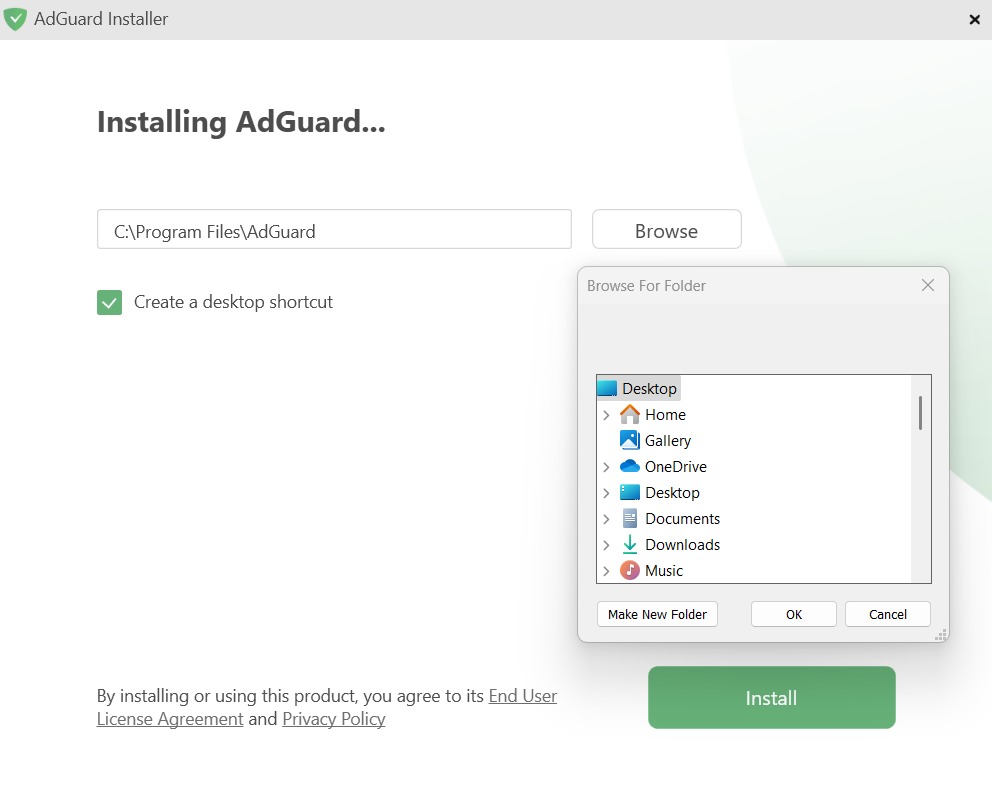The width and height of the screenshot is (992, 792).
Task: Click the resize grip of folder dialog
Action: pyautogui.click(x=941, y=635)
